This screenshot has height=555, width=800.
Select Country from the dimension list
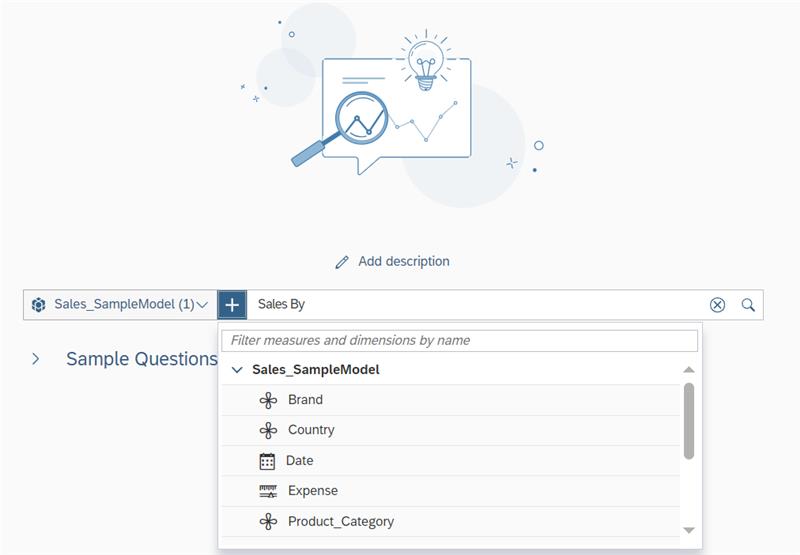click(451, 431)
